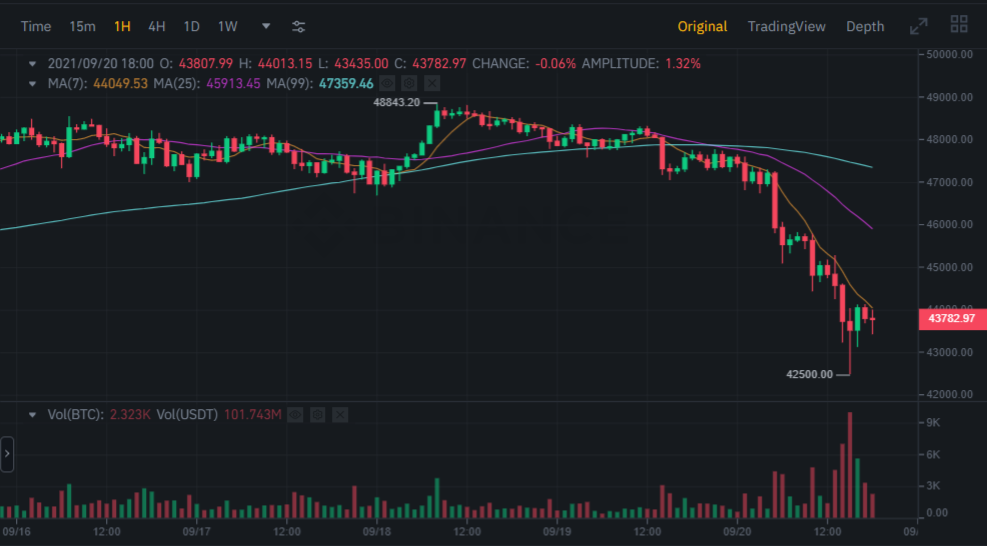Open the multi-chart grid layout
The height and width of the screenshot is (546, 987).
pos(959,26)
